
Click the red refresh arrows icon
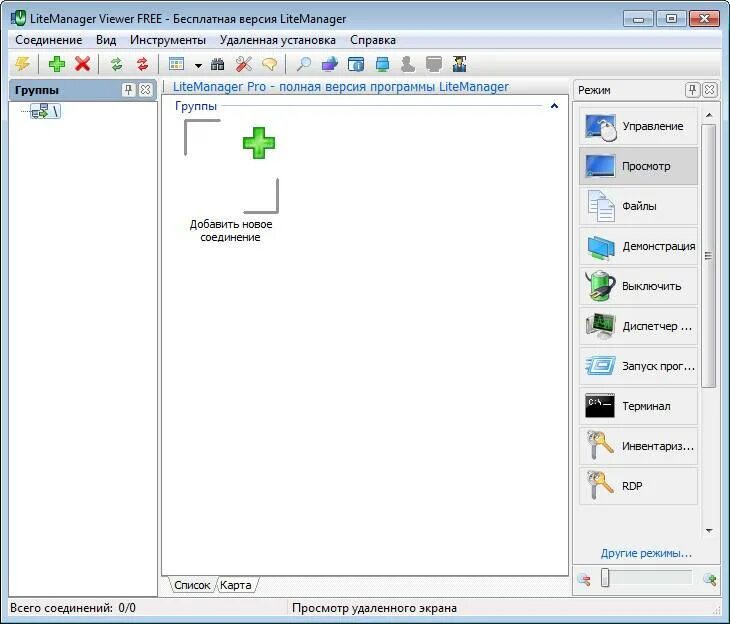click(142, 64)
